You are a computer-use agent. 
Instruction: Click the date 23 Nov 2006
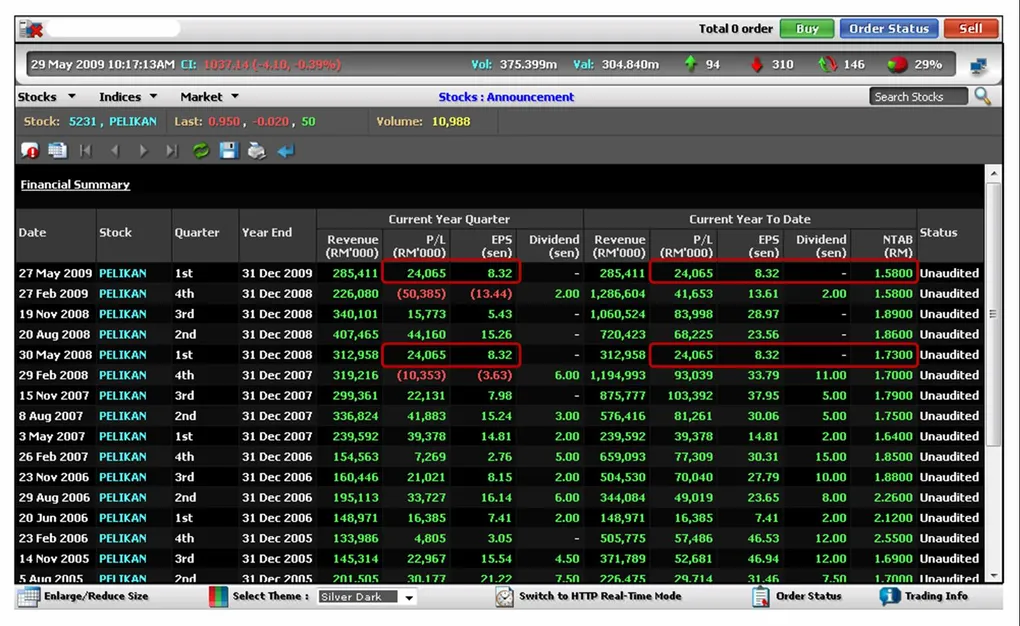[53, 477]
